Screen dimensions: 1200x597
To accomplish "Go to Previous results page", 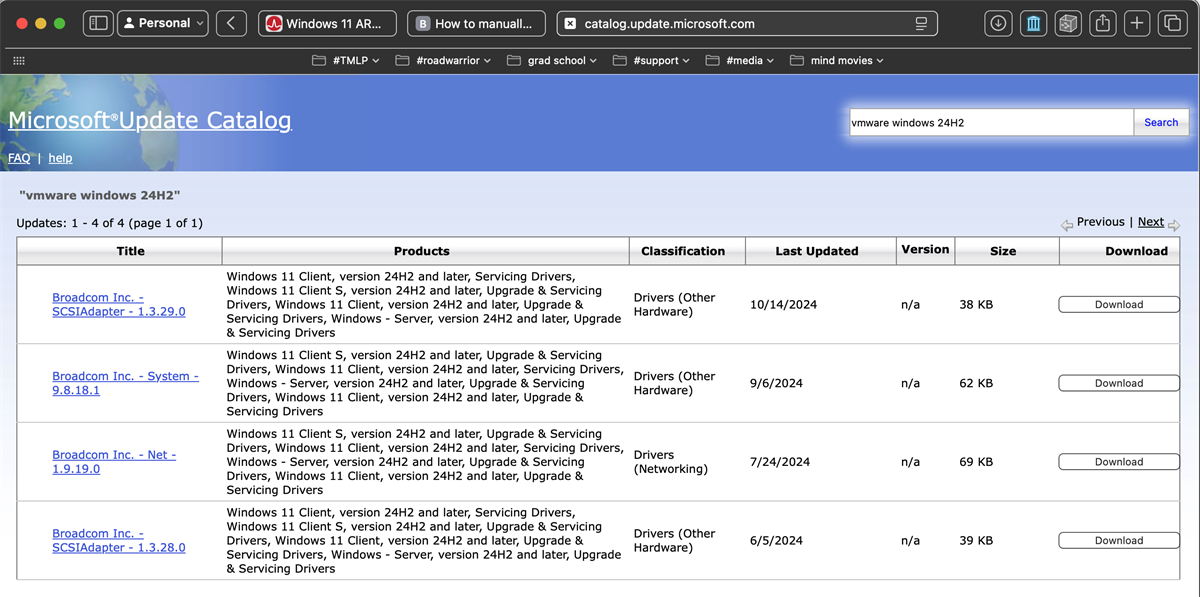I will point(1101,222).
